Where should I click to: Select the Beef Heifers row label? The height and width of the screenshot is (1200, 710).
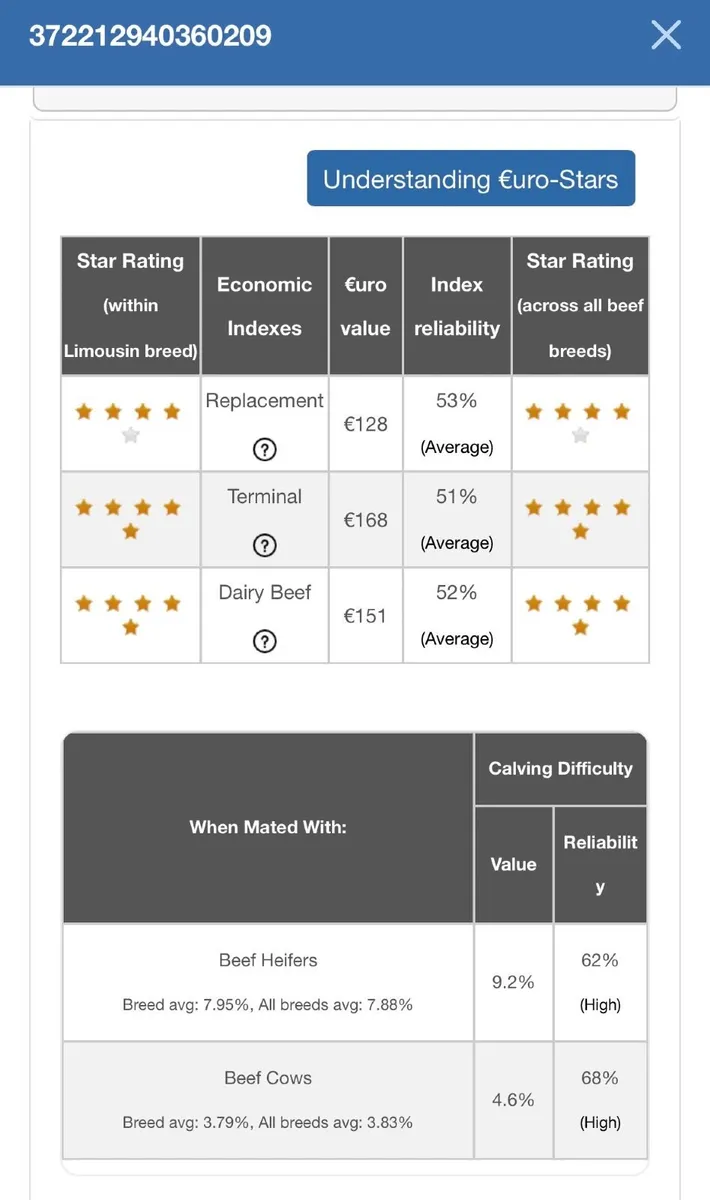tap(268, 960)
